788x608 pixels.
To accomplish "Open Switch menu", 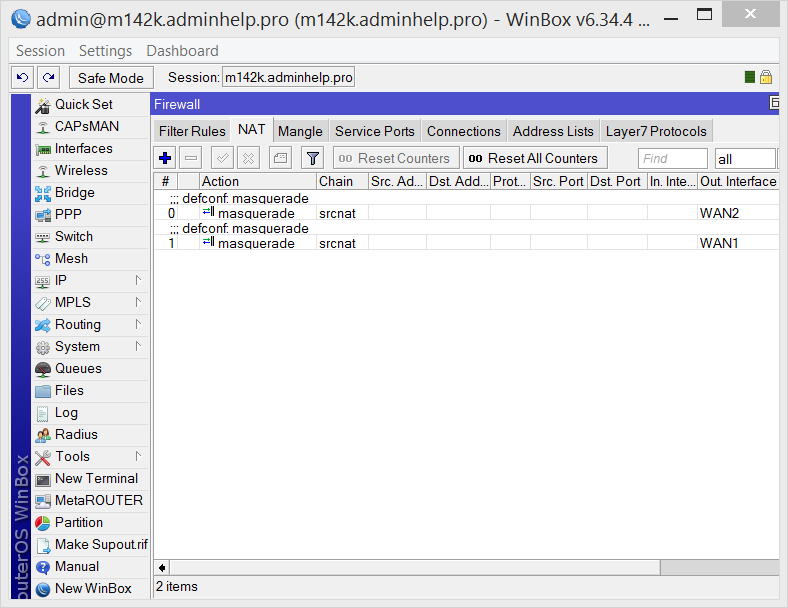I will 91,237.
